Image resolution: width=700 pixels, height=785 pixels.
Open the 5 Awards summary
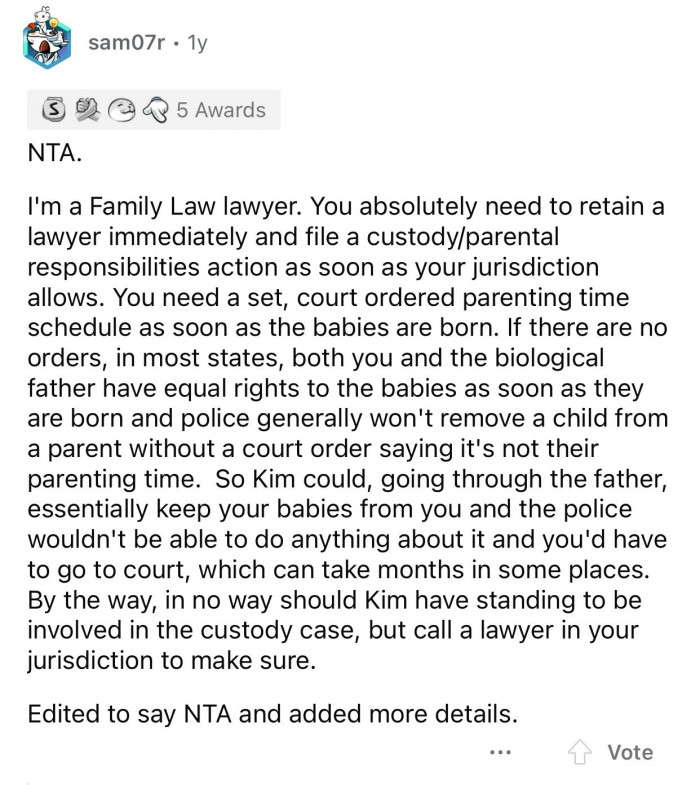coord(221,110)
